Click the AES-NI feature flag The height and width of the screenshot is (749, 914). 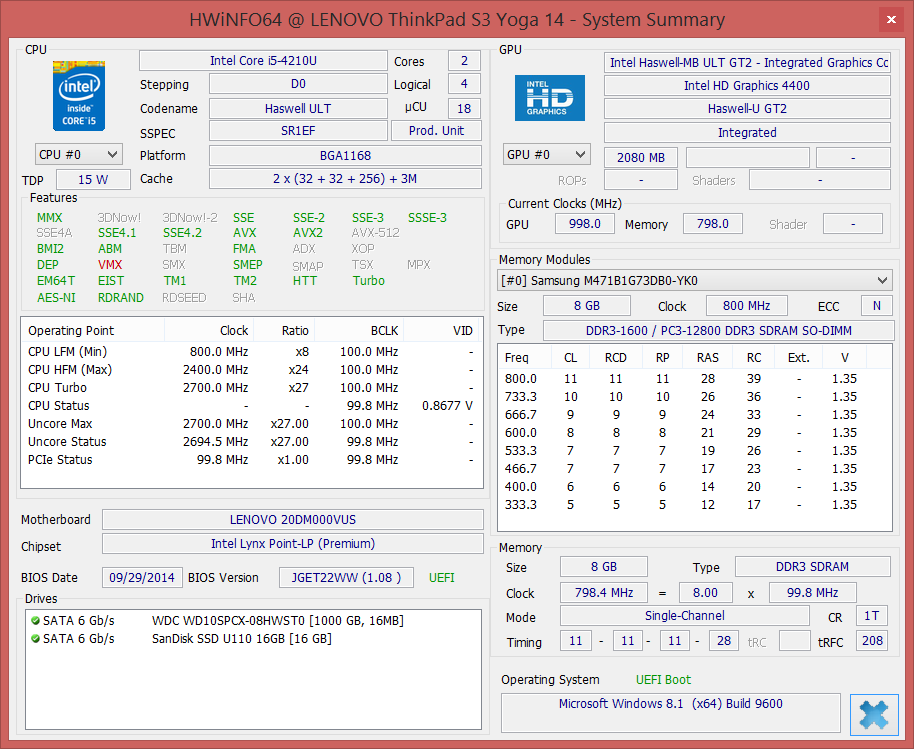56,298
